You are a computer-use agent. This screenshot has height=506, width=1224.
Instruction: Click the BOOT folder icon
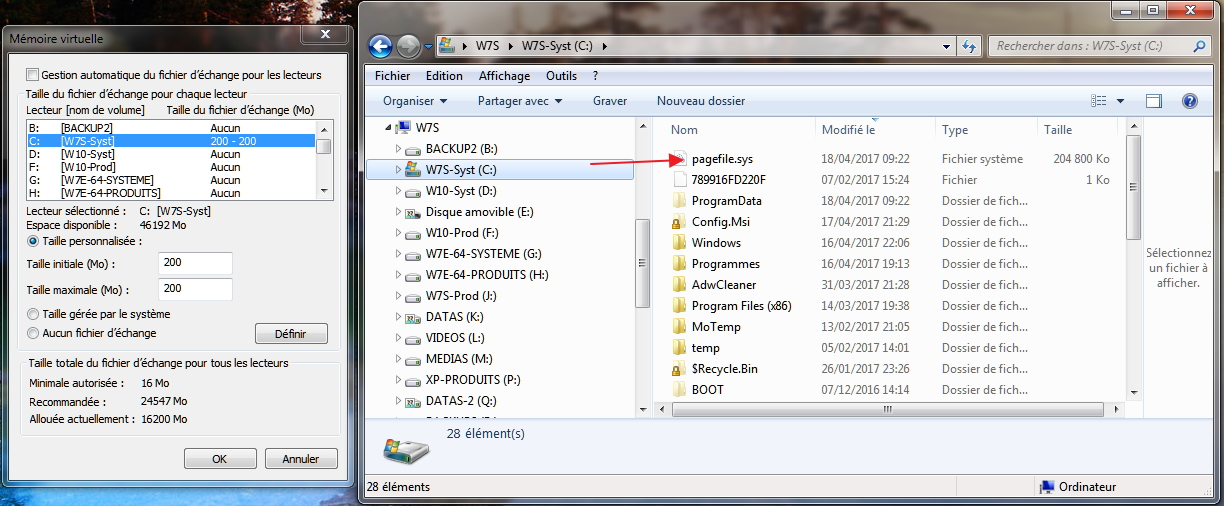coord(680,390)
